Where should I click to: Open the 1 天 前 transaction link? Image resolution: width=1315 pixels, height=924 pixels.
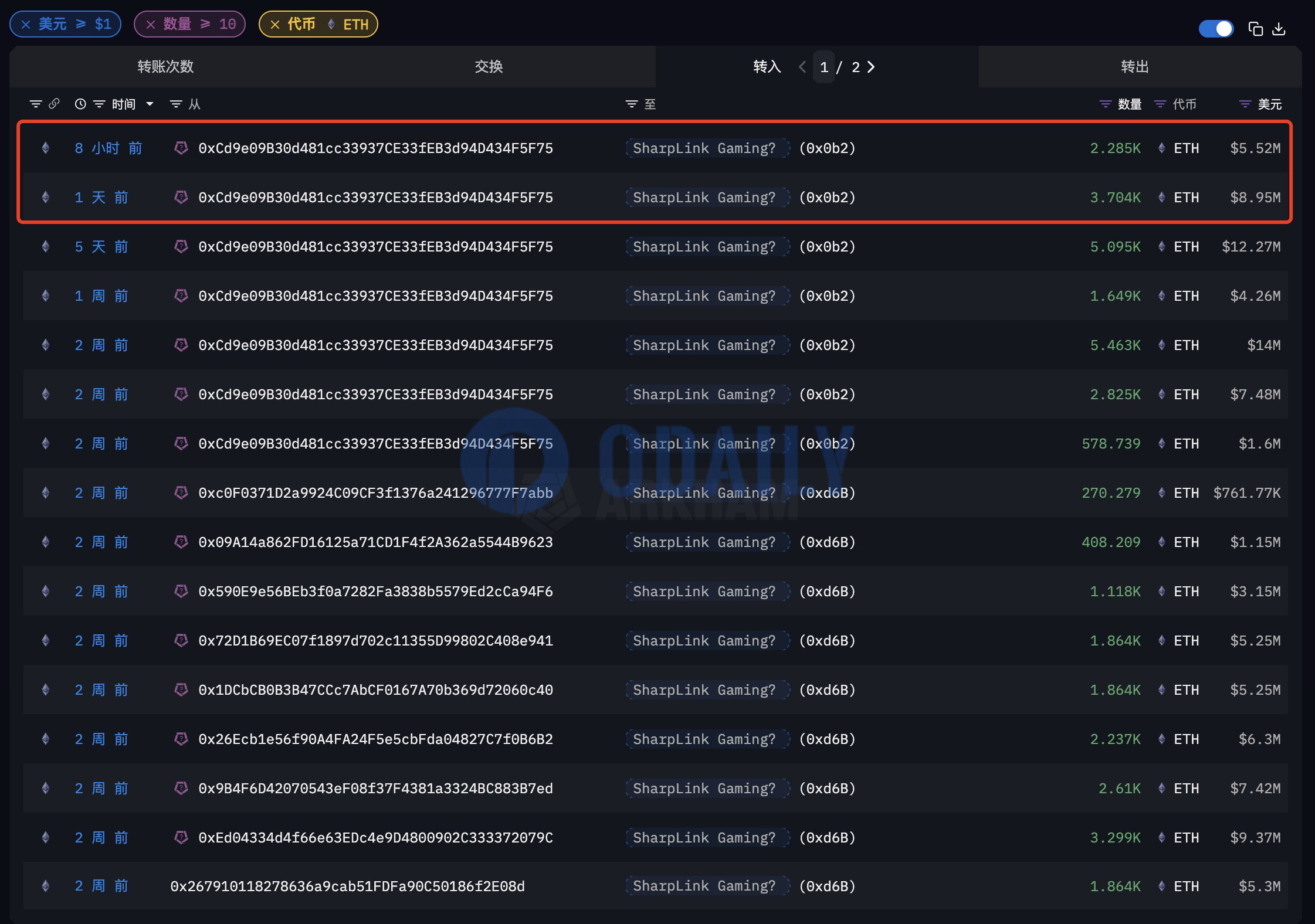coord(101,198)
